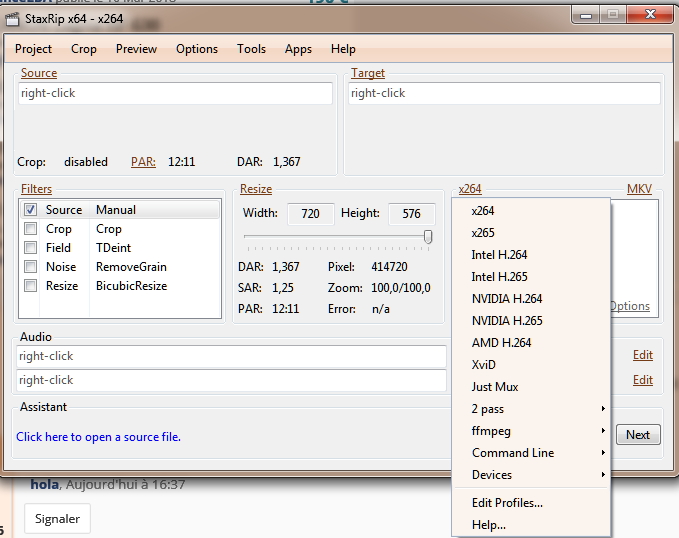Click the PAR link in Source panel

[143, 162]
